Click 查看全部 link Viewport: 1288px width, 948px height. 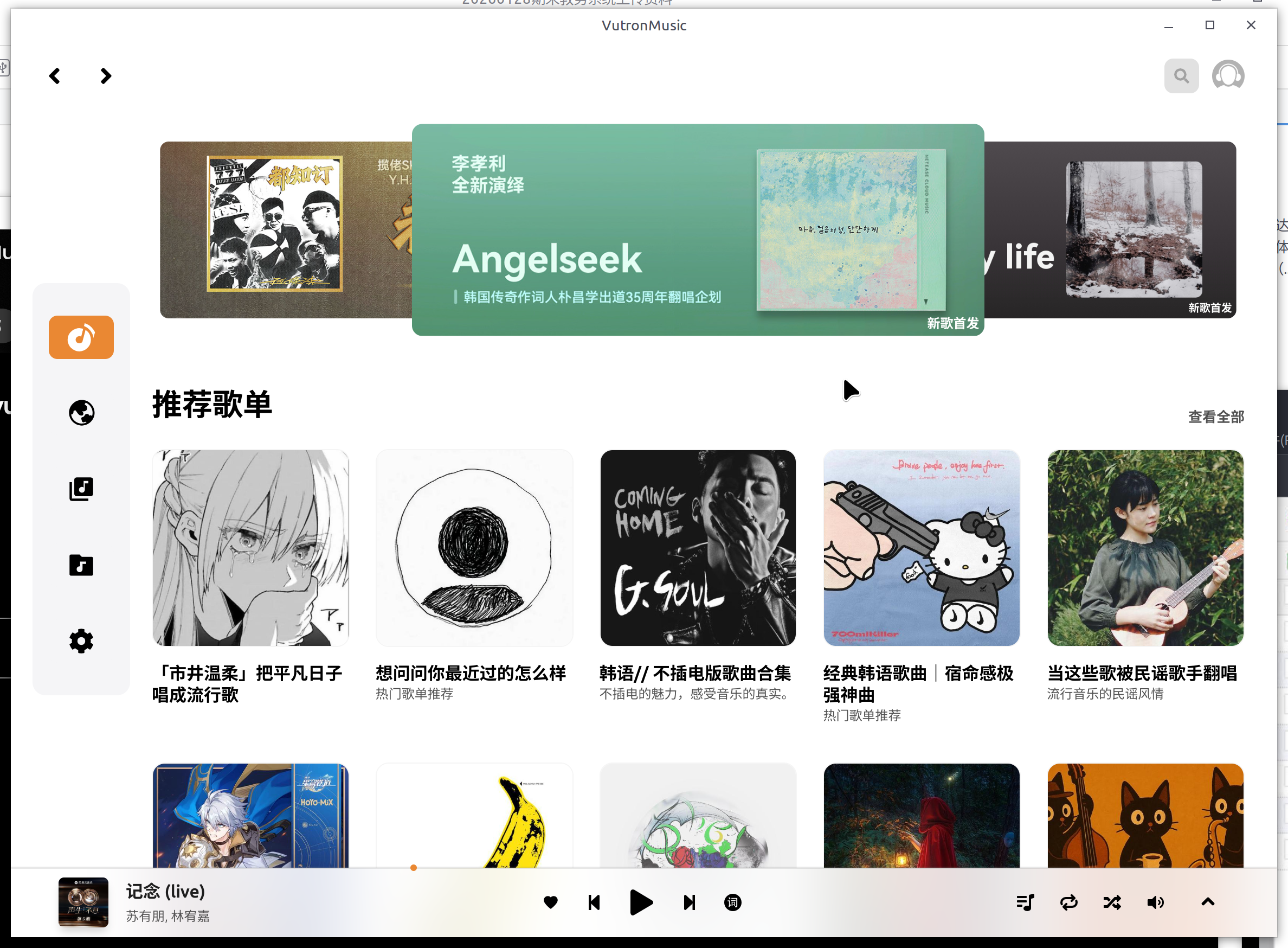(1216, 417)
